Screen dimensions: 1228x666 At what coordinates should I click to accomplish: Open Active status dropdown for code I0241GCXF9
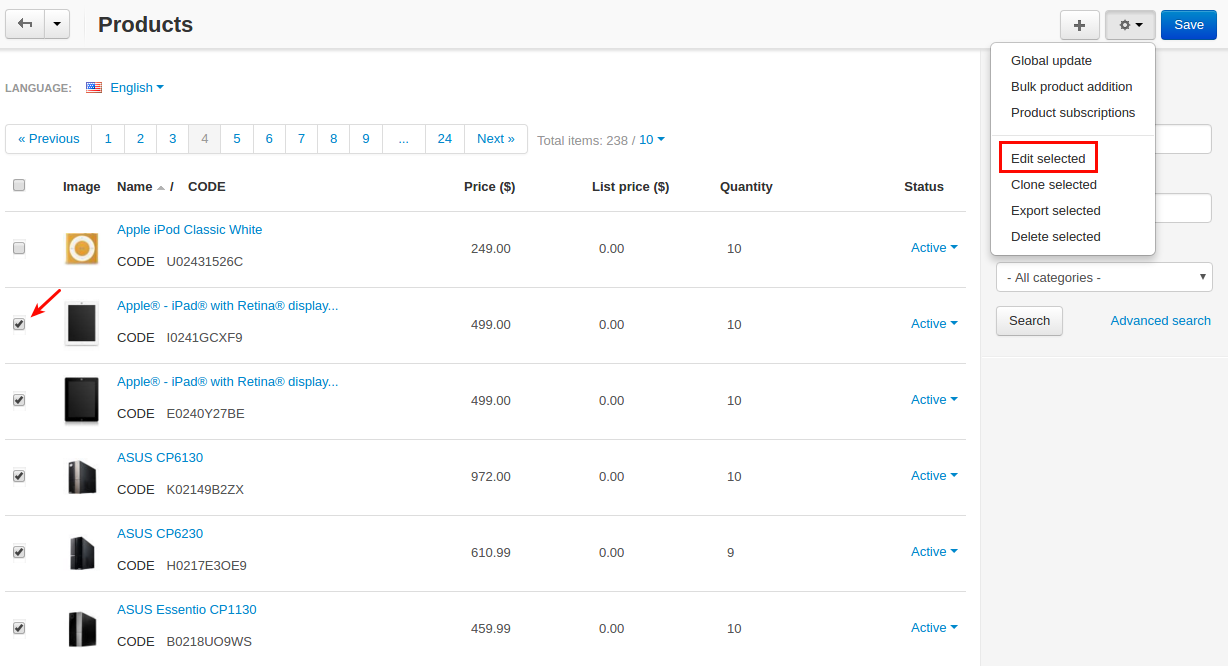(934, 324)
